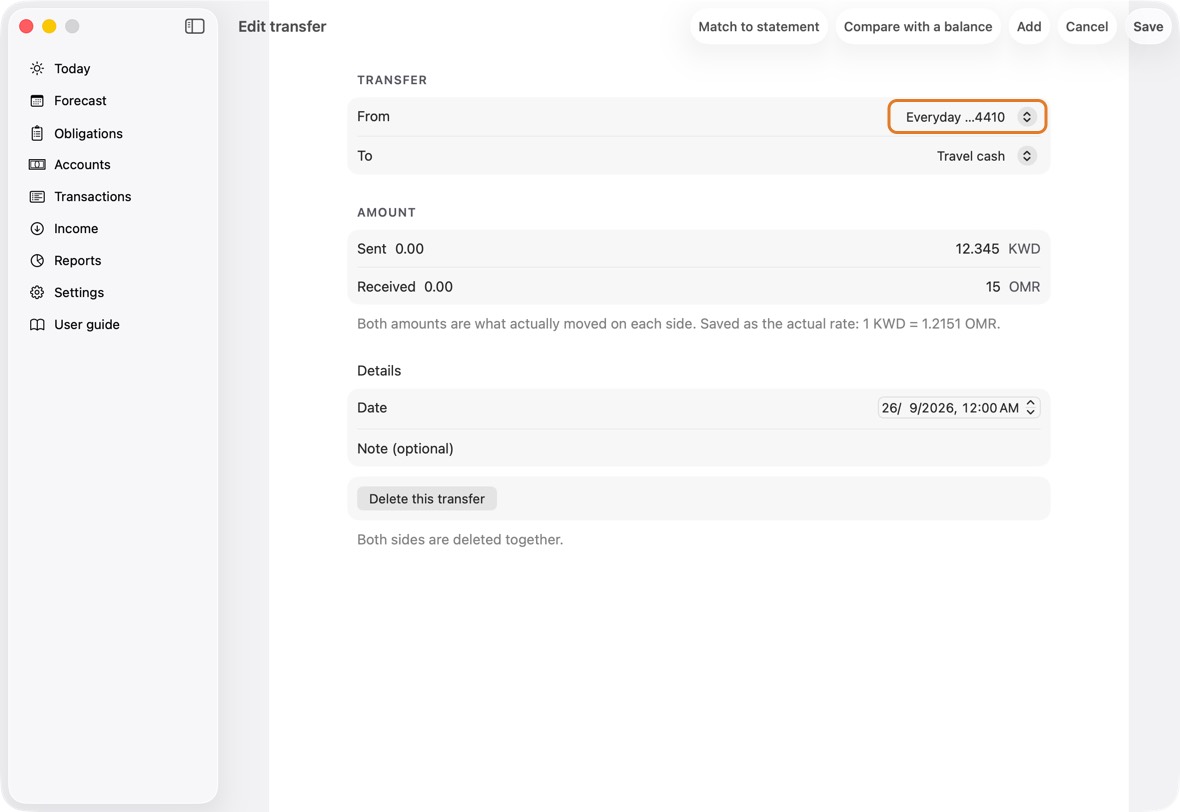Screen dimensions: 1180x812
Task: Click Delete this transfer button
Action: pos(427,499)
